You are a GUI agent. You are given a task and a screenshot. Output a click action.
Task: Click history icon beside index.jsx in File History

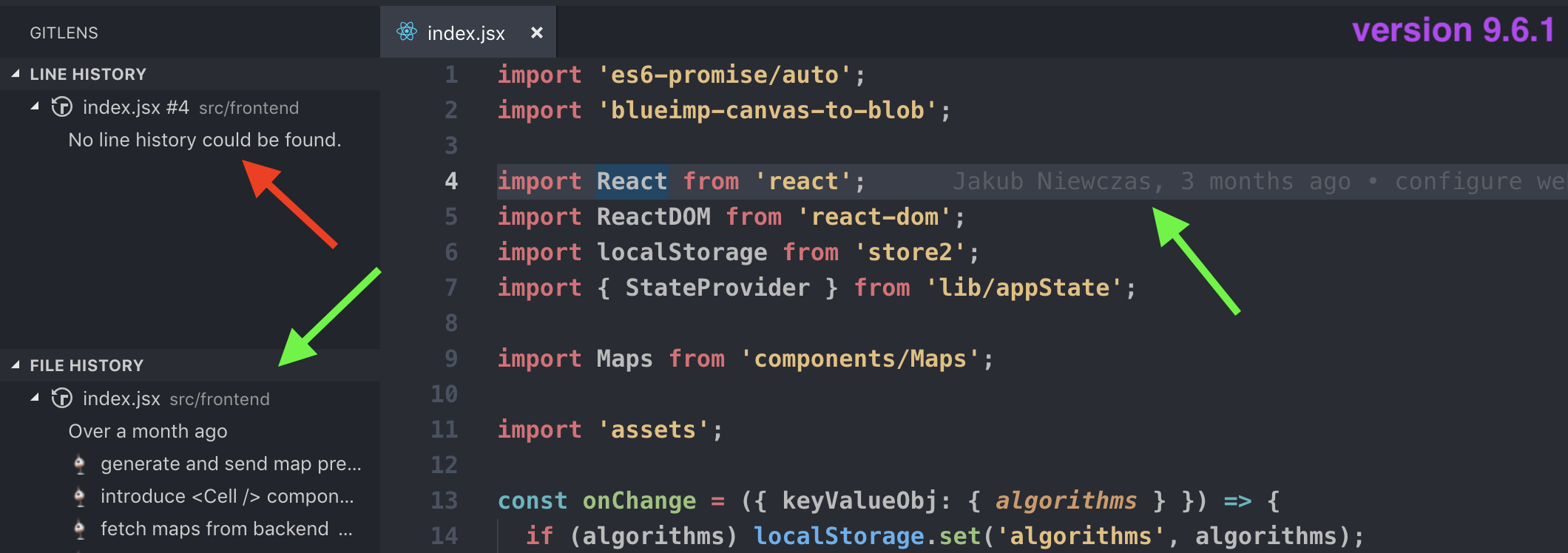point(62,398)
